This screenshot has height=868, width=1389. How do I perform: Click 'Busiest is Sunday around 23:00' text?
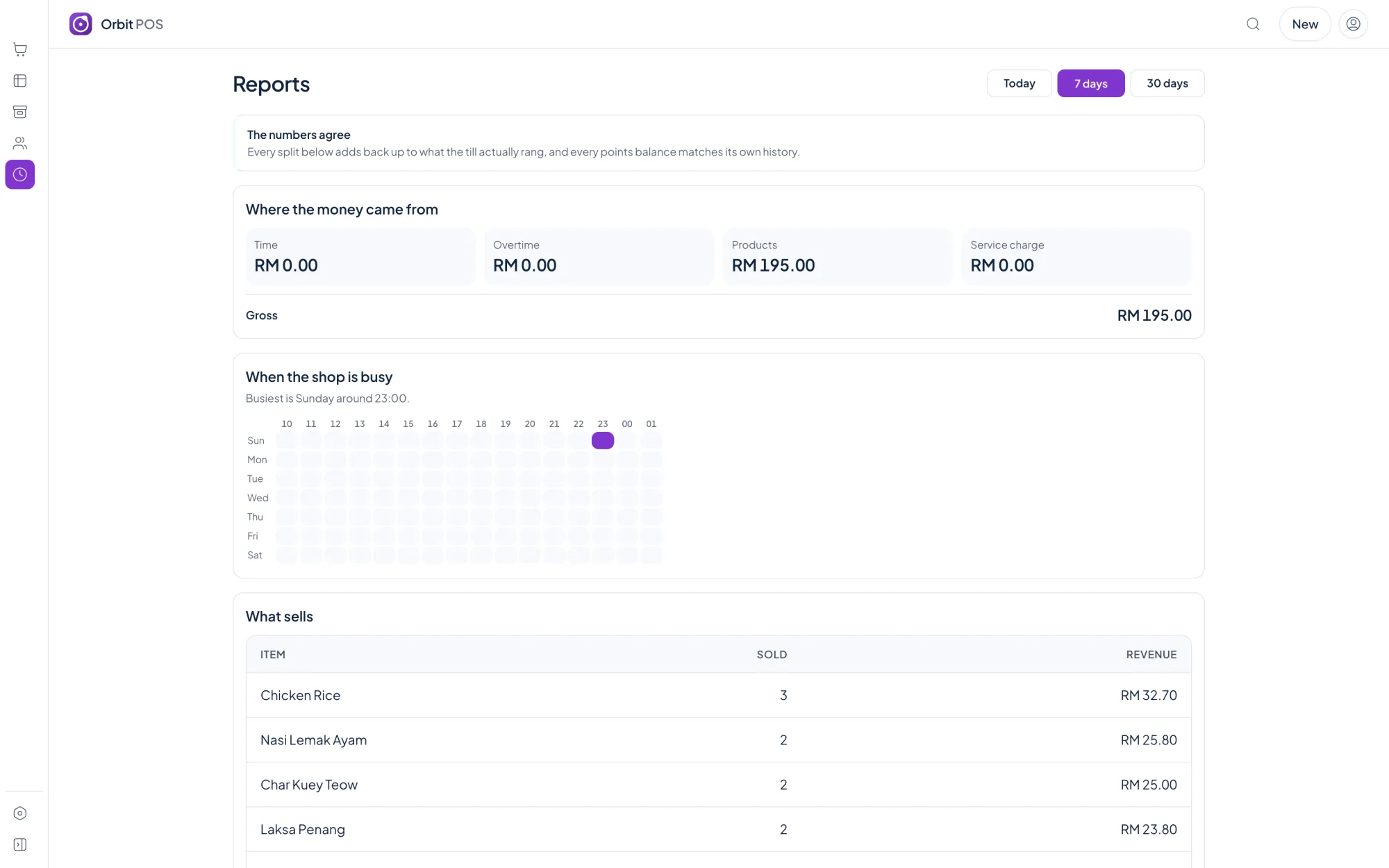pos(327,399)
